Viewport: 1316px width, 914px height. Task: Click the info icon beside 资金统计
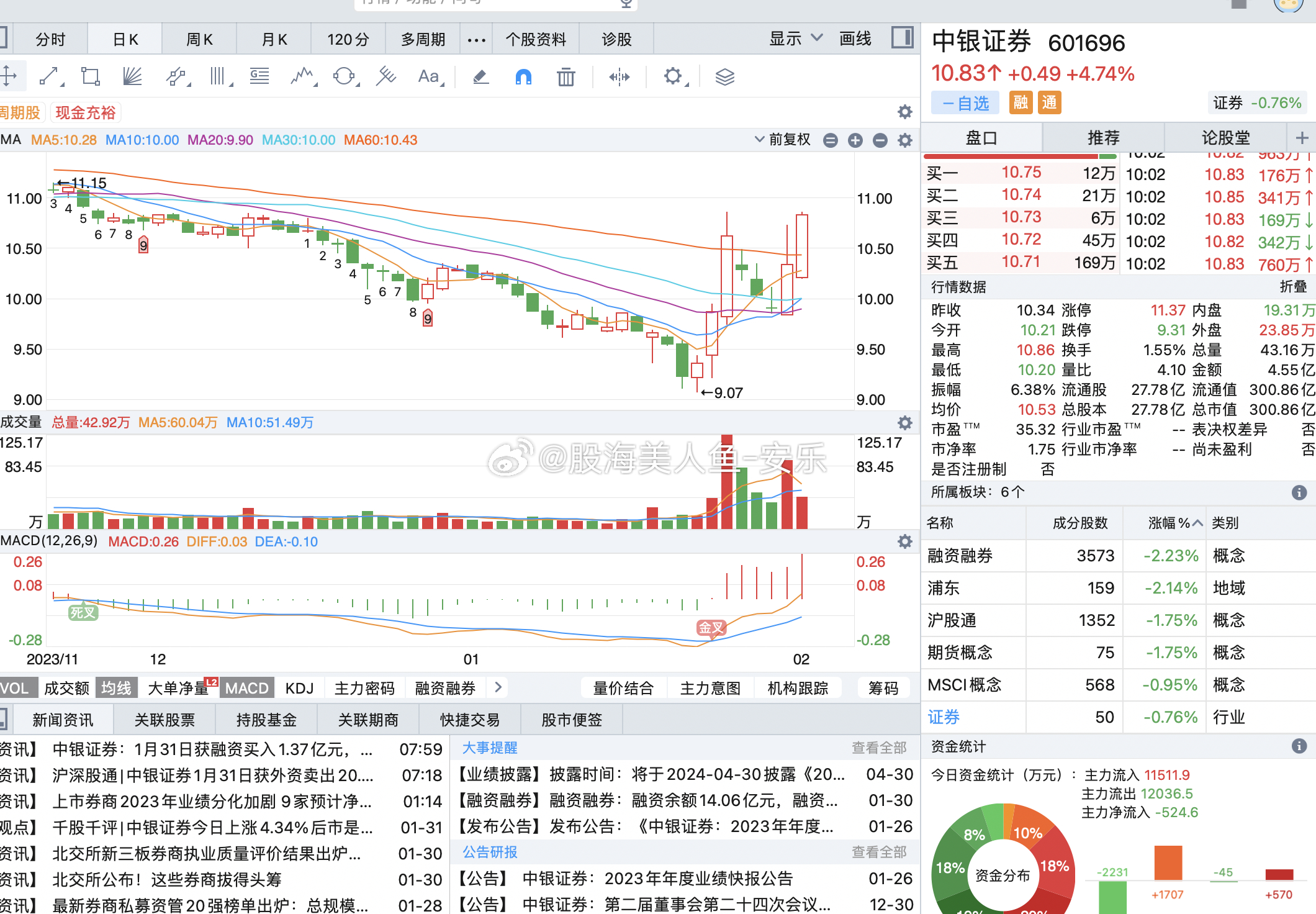point(1299,746)
